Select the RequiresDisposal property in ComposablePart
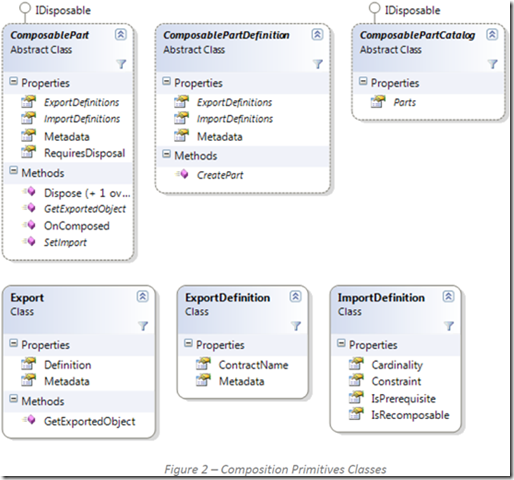Viewport: 514px width, 480px height. (x=85, y=153)
